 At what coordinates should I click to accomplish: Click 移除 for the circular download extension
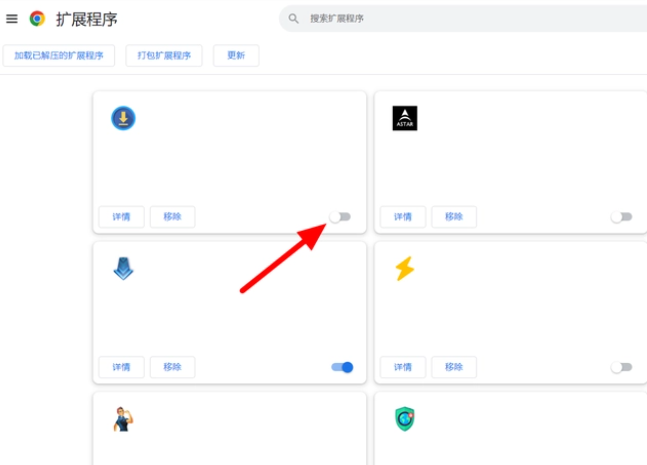[x=172, y=217]
